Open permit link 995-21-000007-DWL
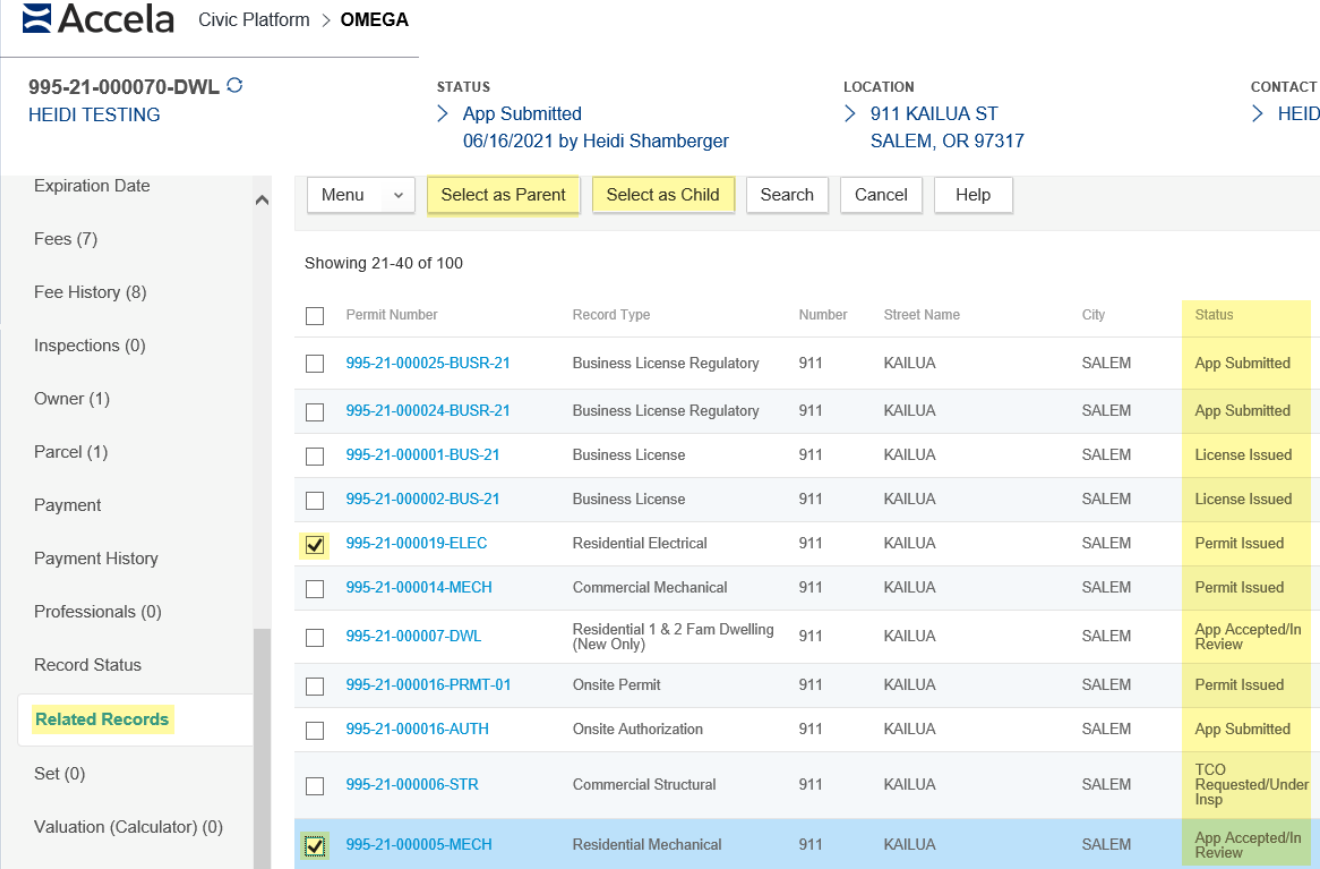Screen dimensions: 1320x869 (x=413, y=636)
